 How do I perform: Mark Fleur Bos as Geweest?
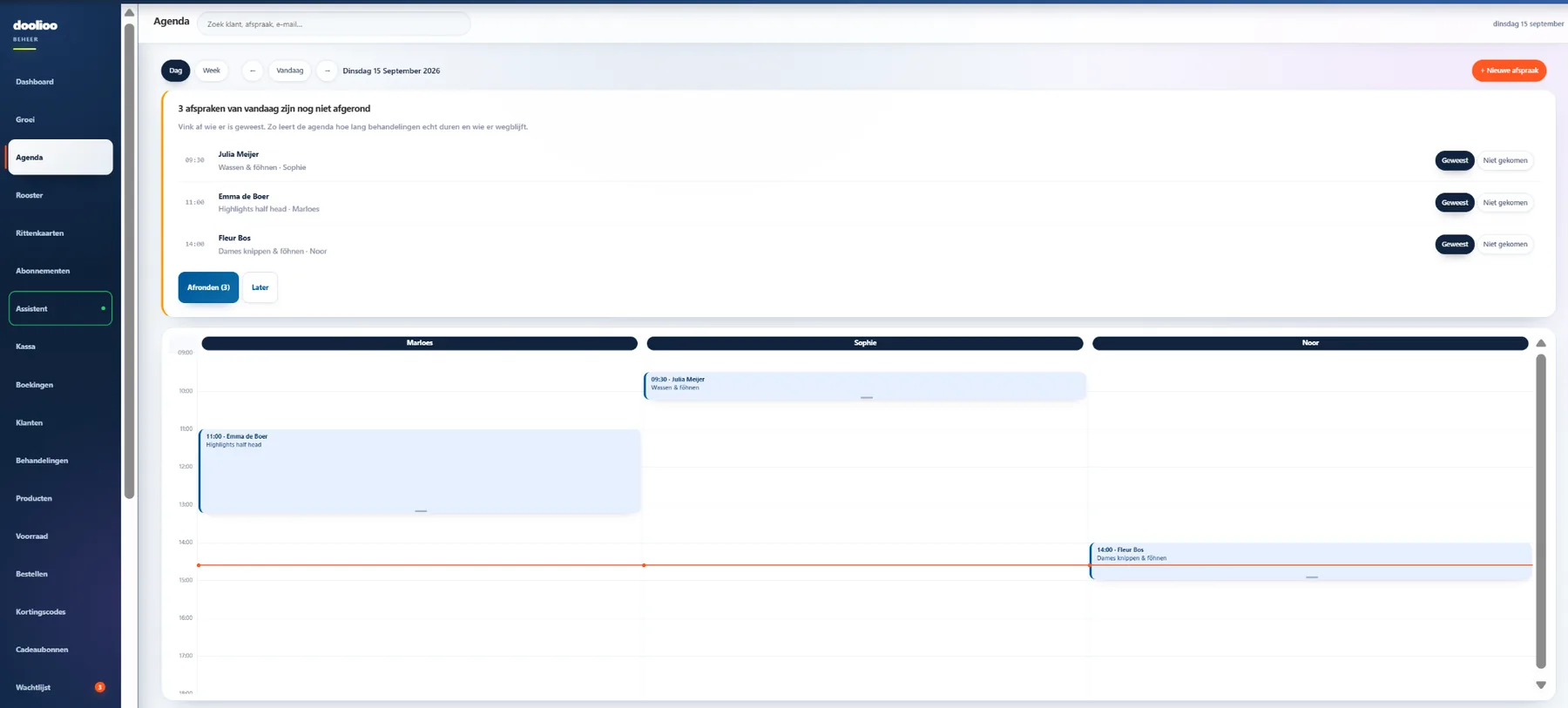pos(1455,244)
